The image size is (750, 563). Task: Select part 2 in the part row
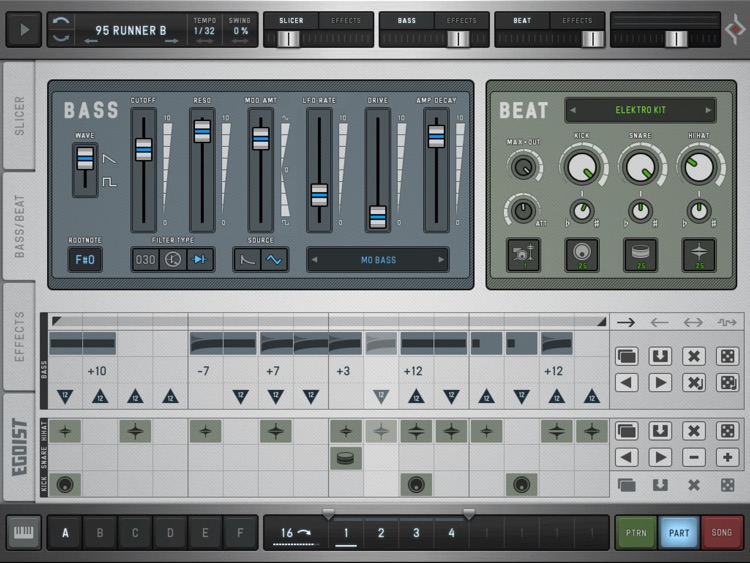[381, 532]
